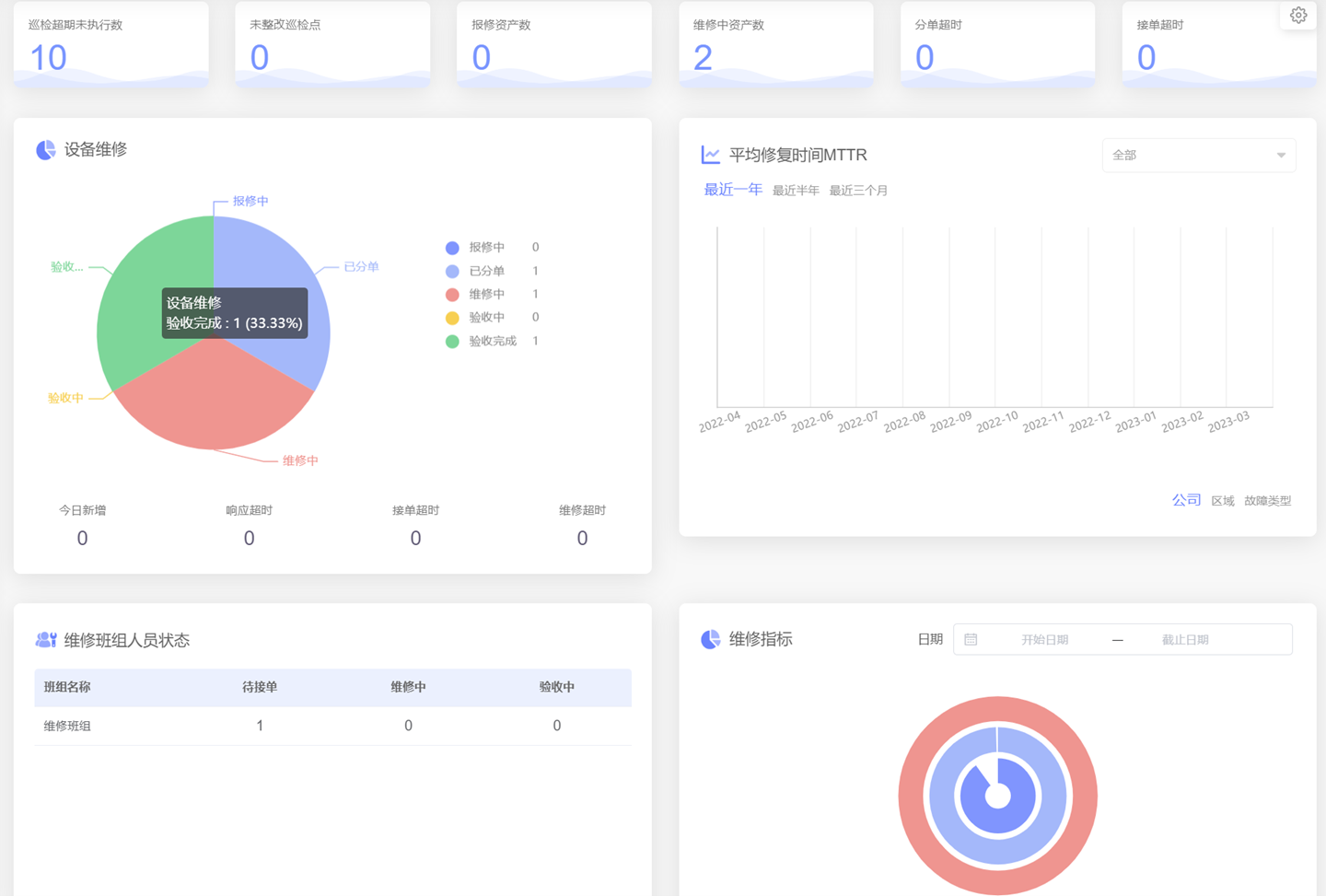The height and width of the screenshot is (896, 1326).
Task: Click the 维修班组人员状态 people icon
Action: tap(46, 640)
